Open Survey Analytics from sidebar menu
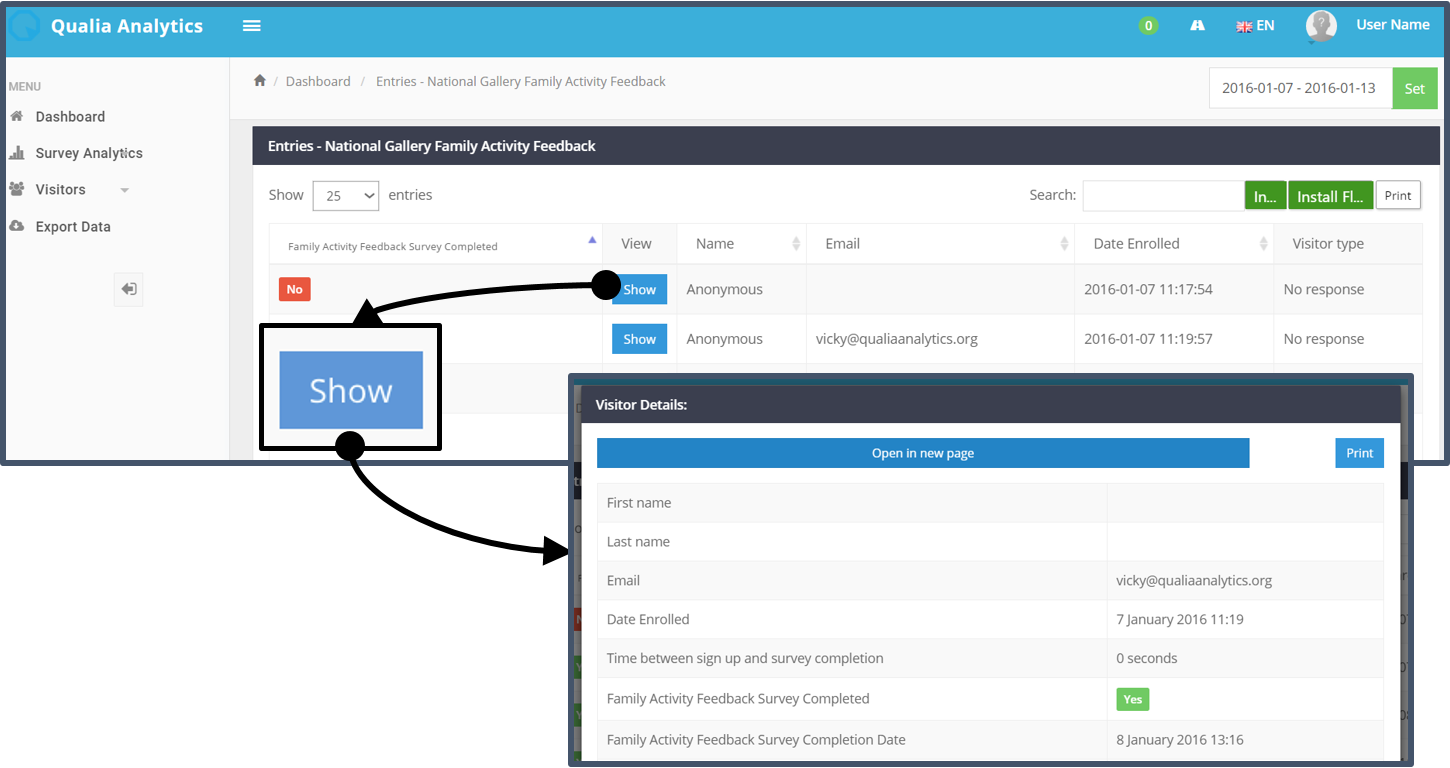Image resolution: width=1450 pixels, height=768 pixels. tap(88, 153)
